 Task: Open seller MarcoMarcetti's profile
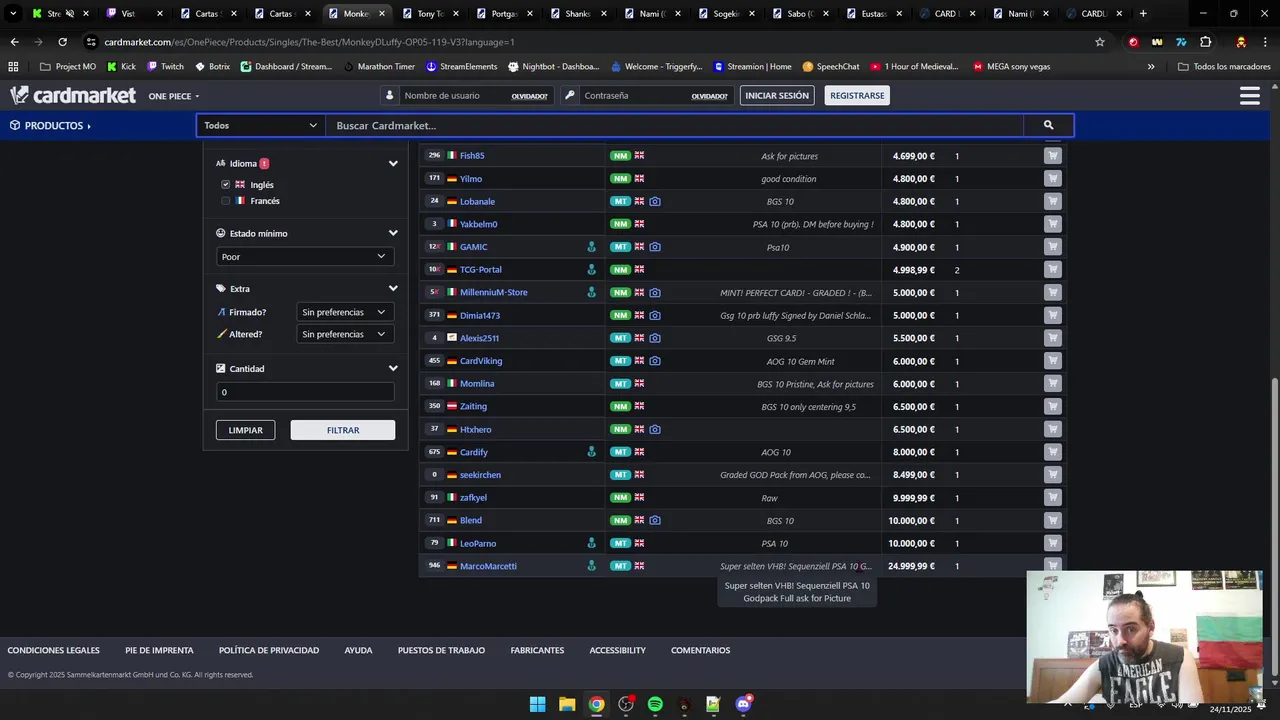488,566
